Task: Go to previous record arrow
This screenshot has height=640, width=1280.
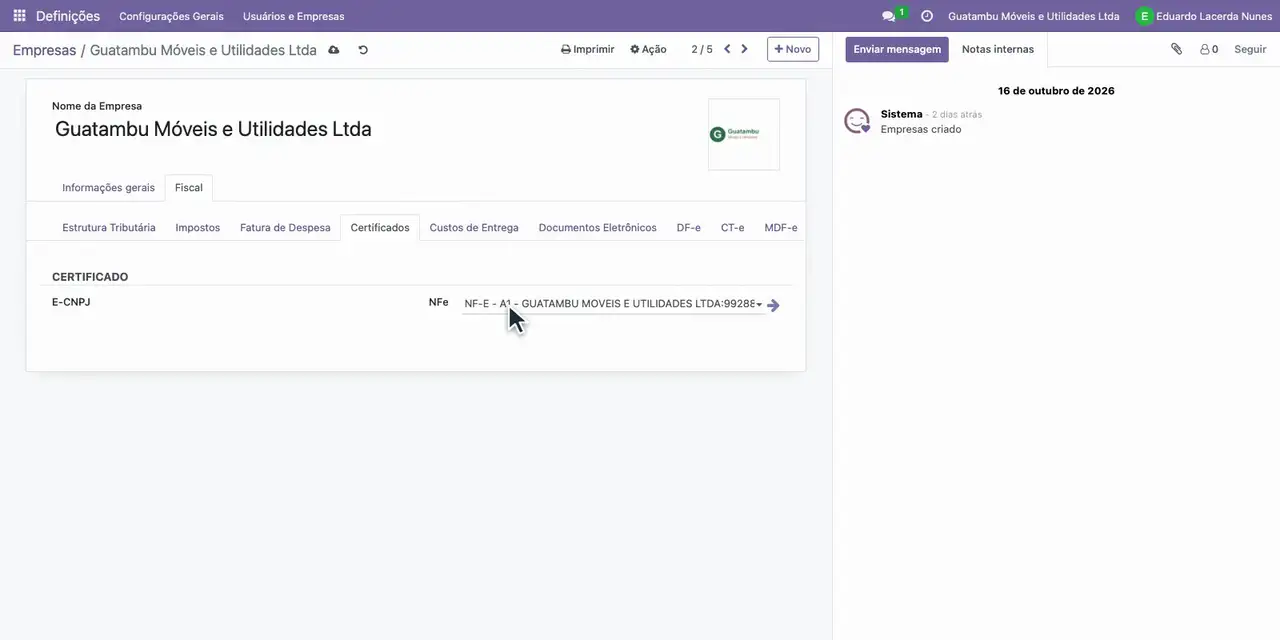Action: click(x=727, y=49)
